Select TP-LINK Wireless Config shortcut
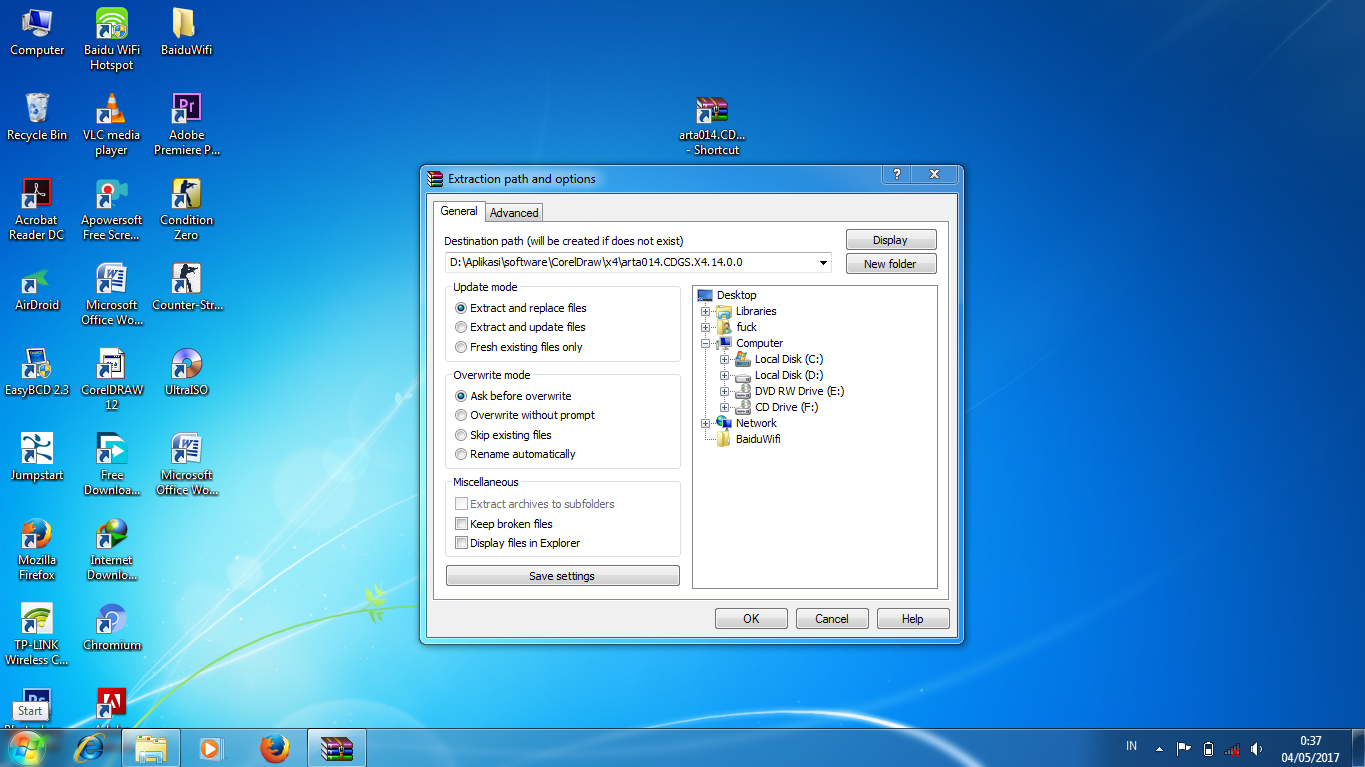Image resolution: width=1365 pixels, height=767 pixels. click(37, 634)
